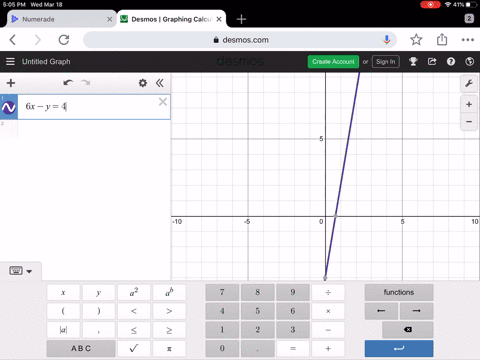This screenshot has height=360, width=480.
Task: Tap the open parenthesis key
Action: (x=63, y=311)
